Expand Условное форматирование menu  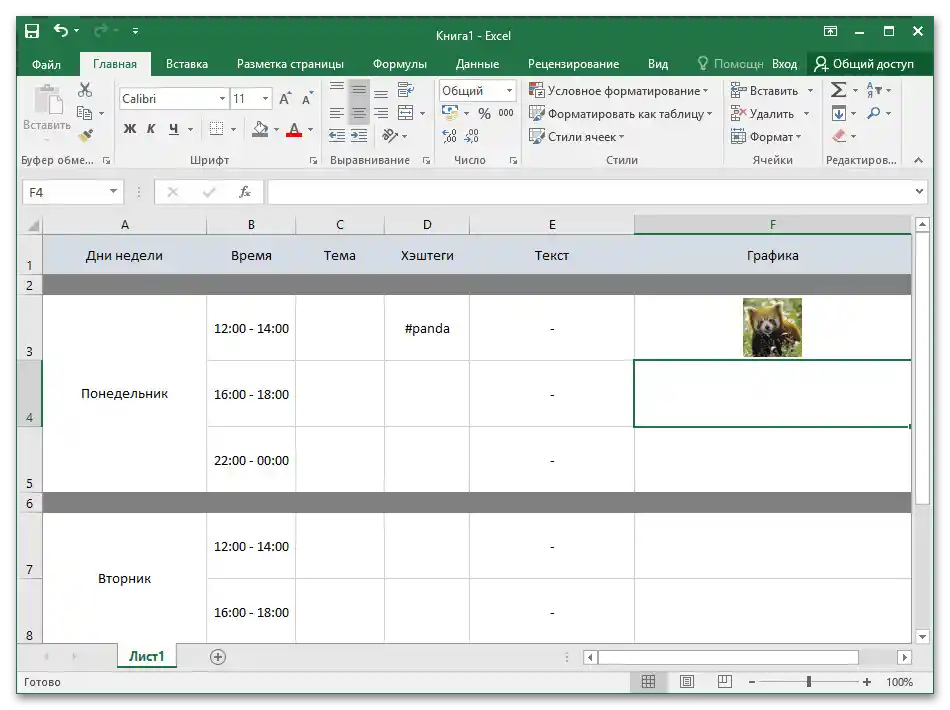click(x=619, y=91)
